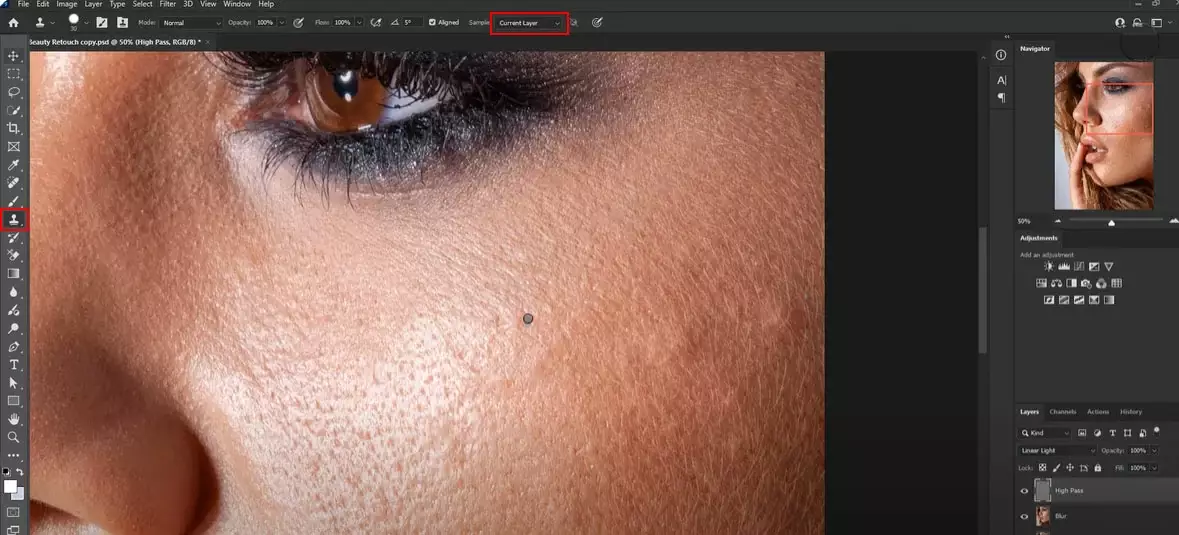Screen dimensions: 1179x535
Task: Select the Crop tool
Action: tap(14, 128)
